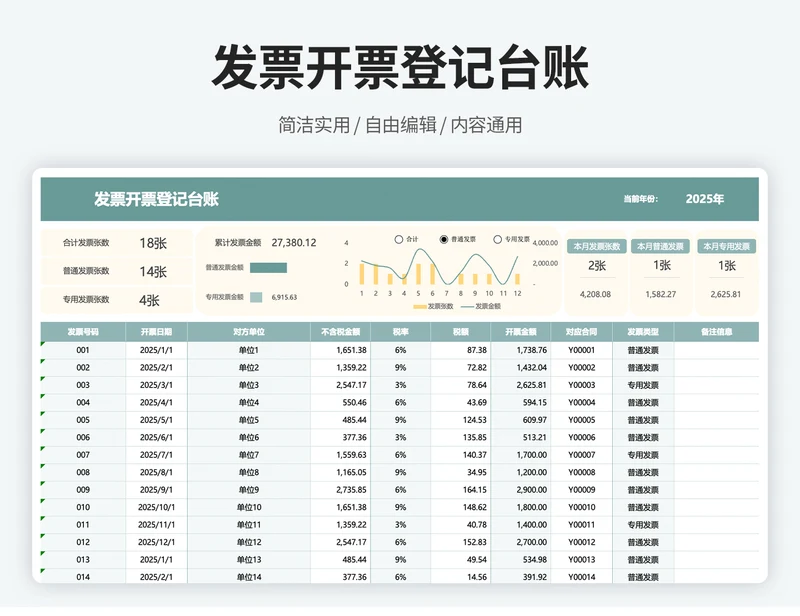The image size is (800, 616).
Task: Click the 6,915.63 special invoice amount
Action: click(x=284, y=297)
